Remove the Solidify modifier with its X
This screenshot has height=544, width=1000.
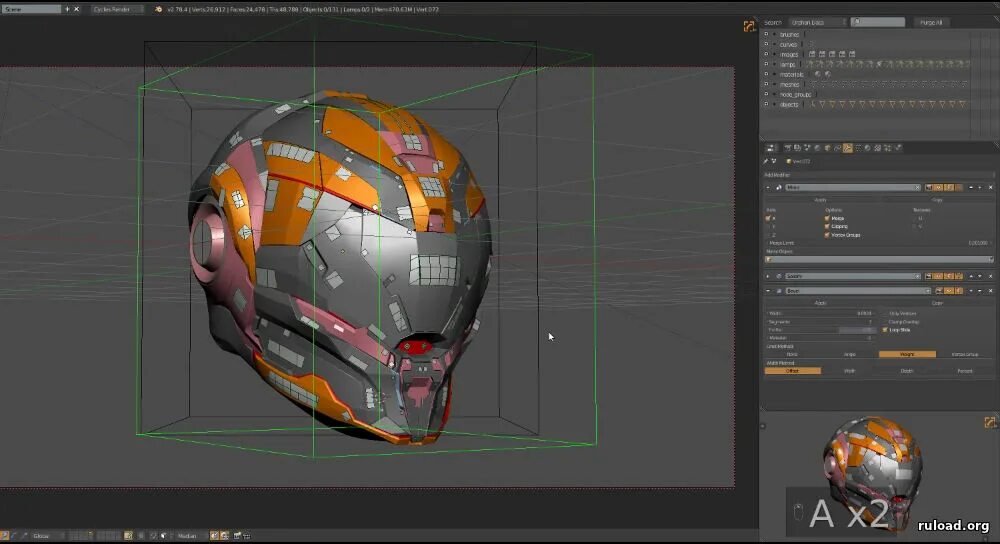(990, 276)
